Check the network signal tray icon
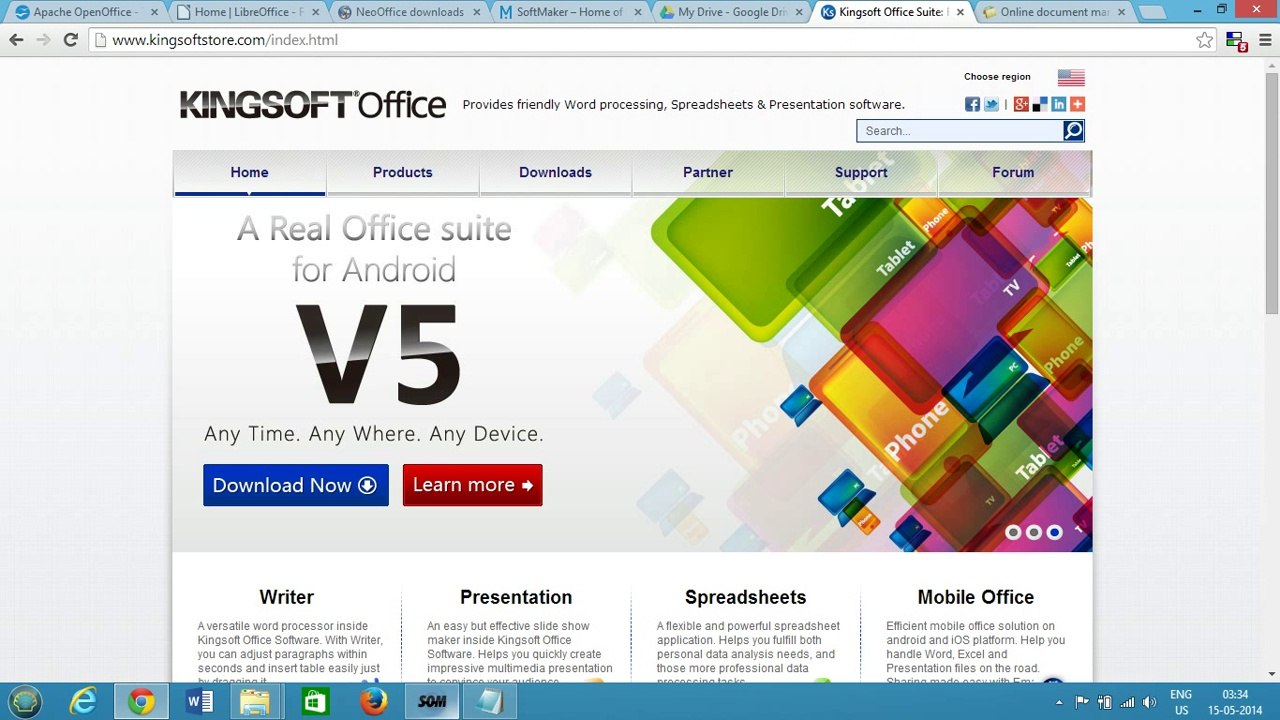This screenshot has width=1280, height=720. tap(1127, 702)
